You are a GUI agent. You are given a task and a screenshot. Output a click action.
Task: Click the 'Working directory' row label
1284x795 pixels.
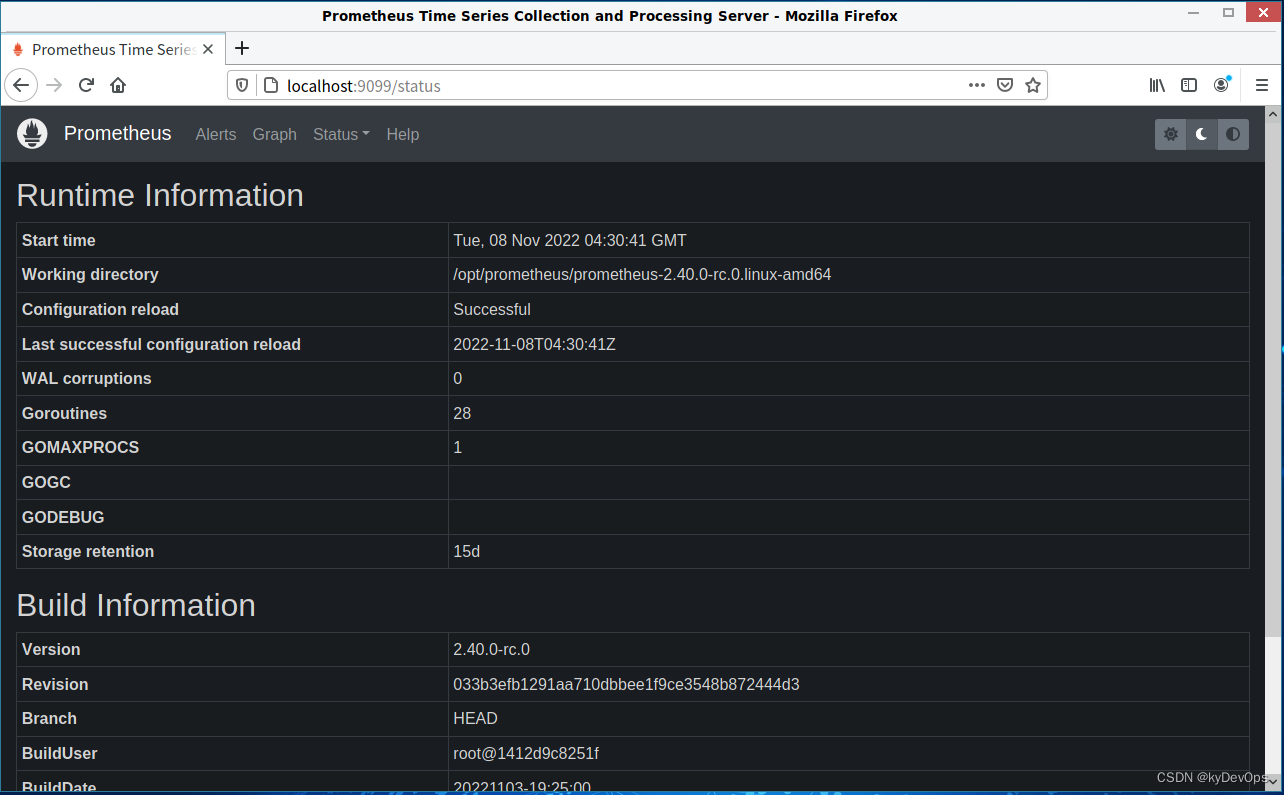90,274
